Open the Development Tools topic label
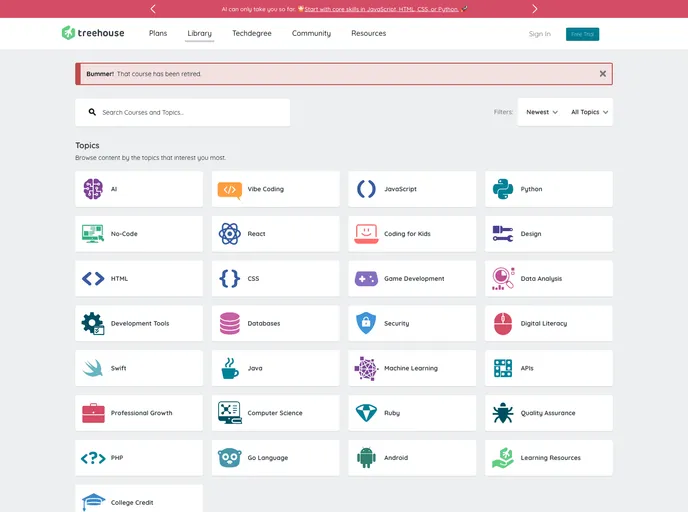The height and width of the screenshot is (512, 688). [140, 323]
